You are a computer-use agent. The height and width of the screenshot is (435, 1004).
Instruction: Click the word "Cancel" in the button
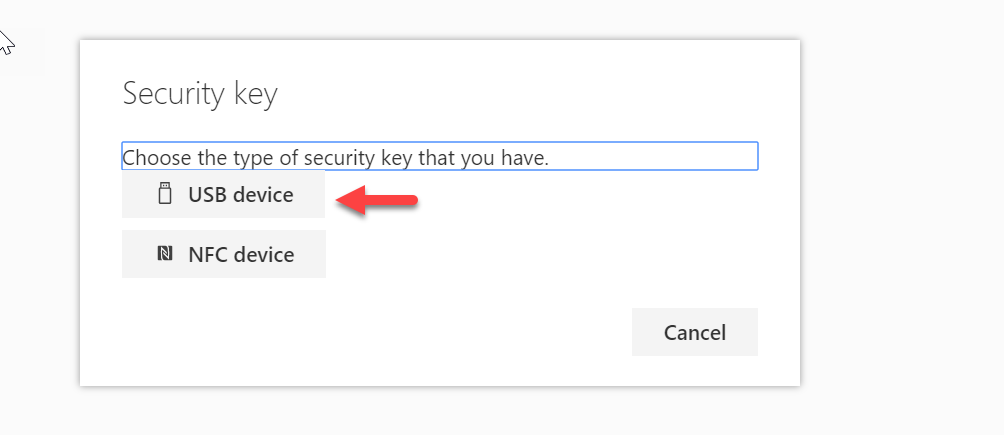pos(695,332)
